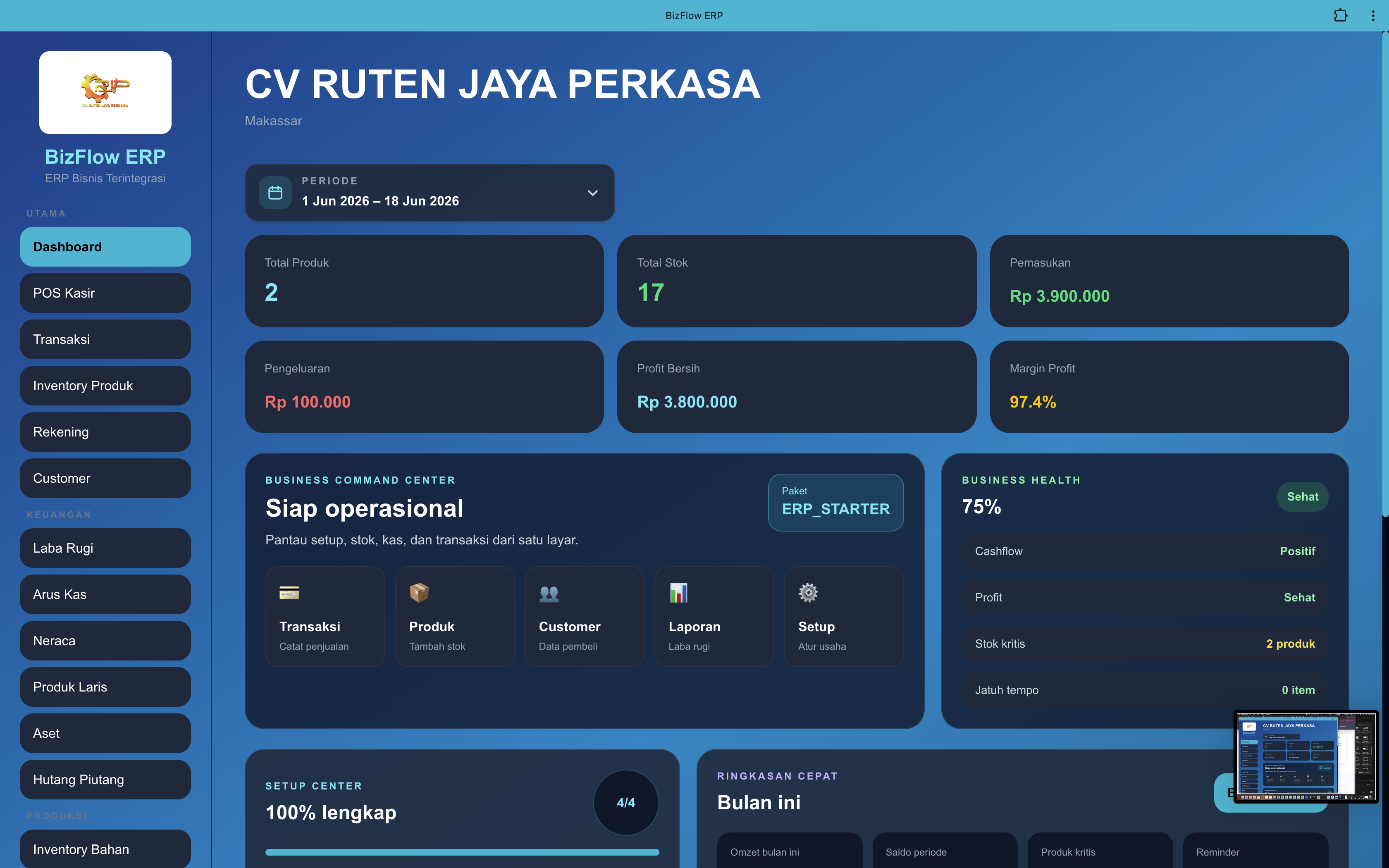The image size is (1389, 868).
Task: Open the extensions puzzle icon in title bar
Action: 1340,16
